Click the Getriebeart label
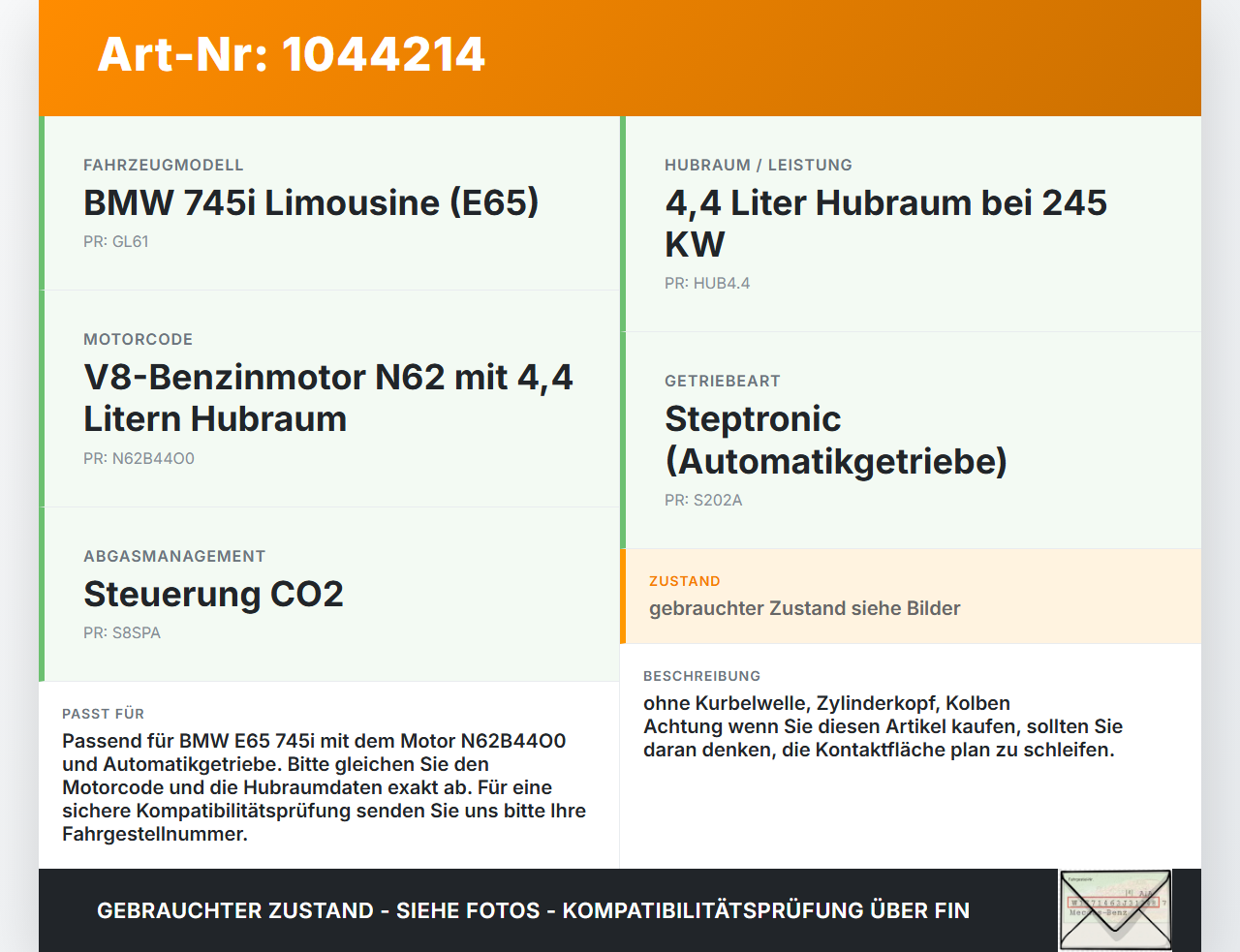1240x952 pixels. coord(723,381)
